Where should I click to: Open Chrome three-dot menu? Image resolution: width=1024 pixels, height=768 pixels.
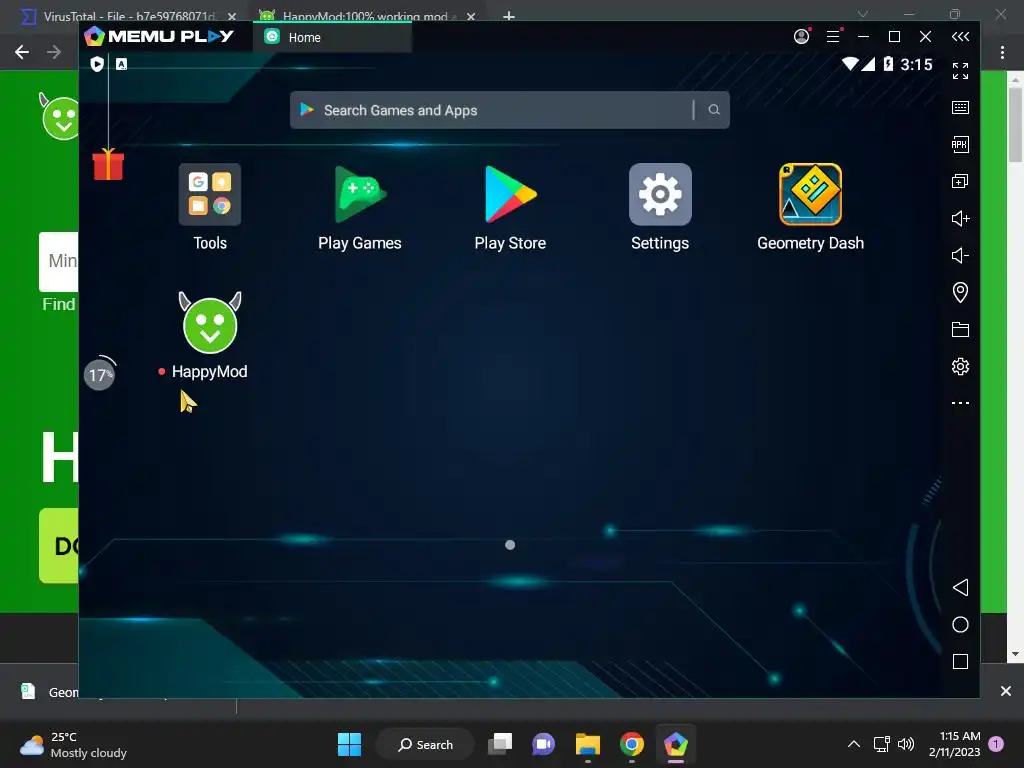(x=1002, y=52)
